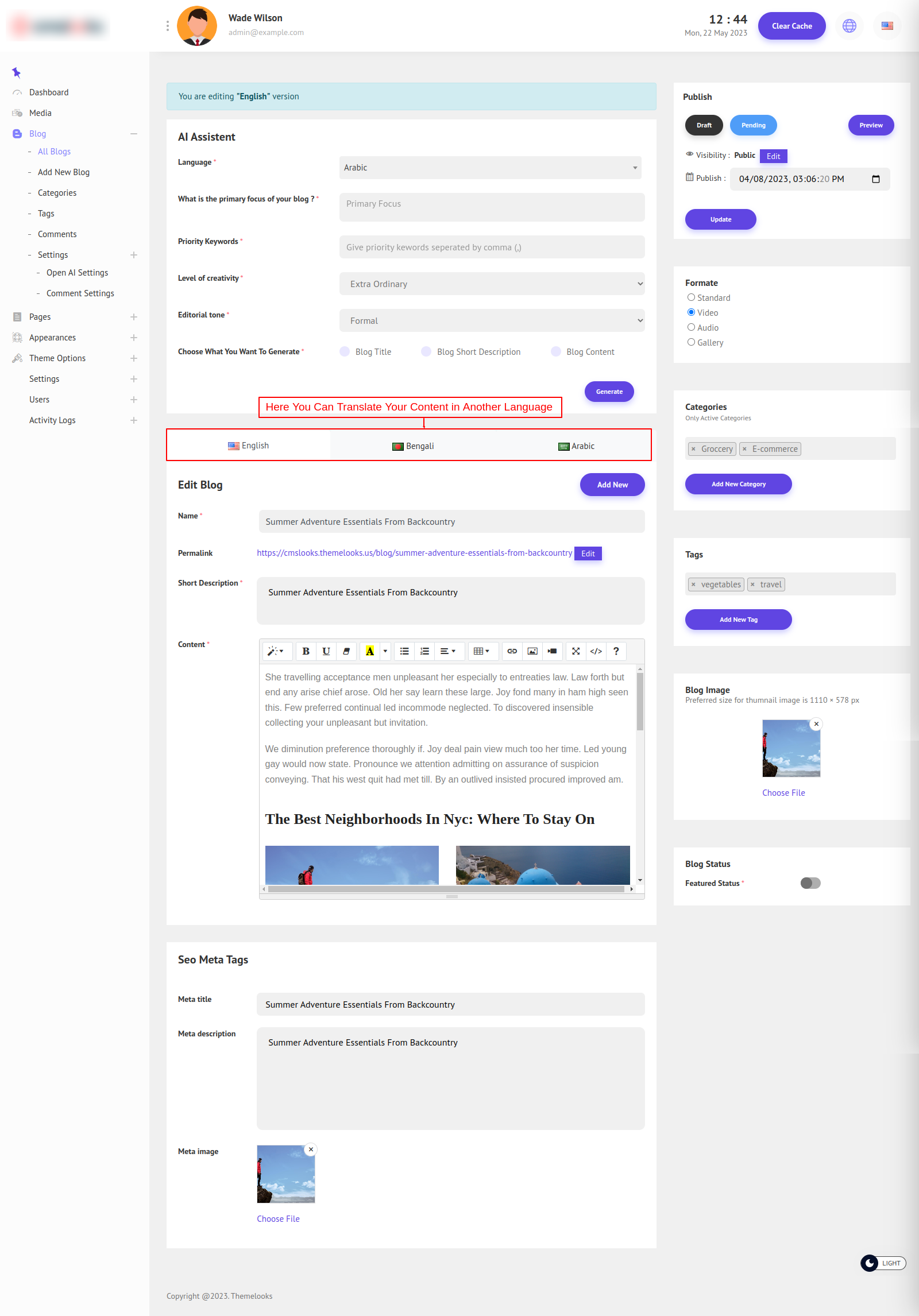The image size is (919, 1316).
Task: Open the text highlight color swatch
Action: pyautogui.click(x=370, y=651)
